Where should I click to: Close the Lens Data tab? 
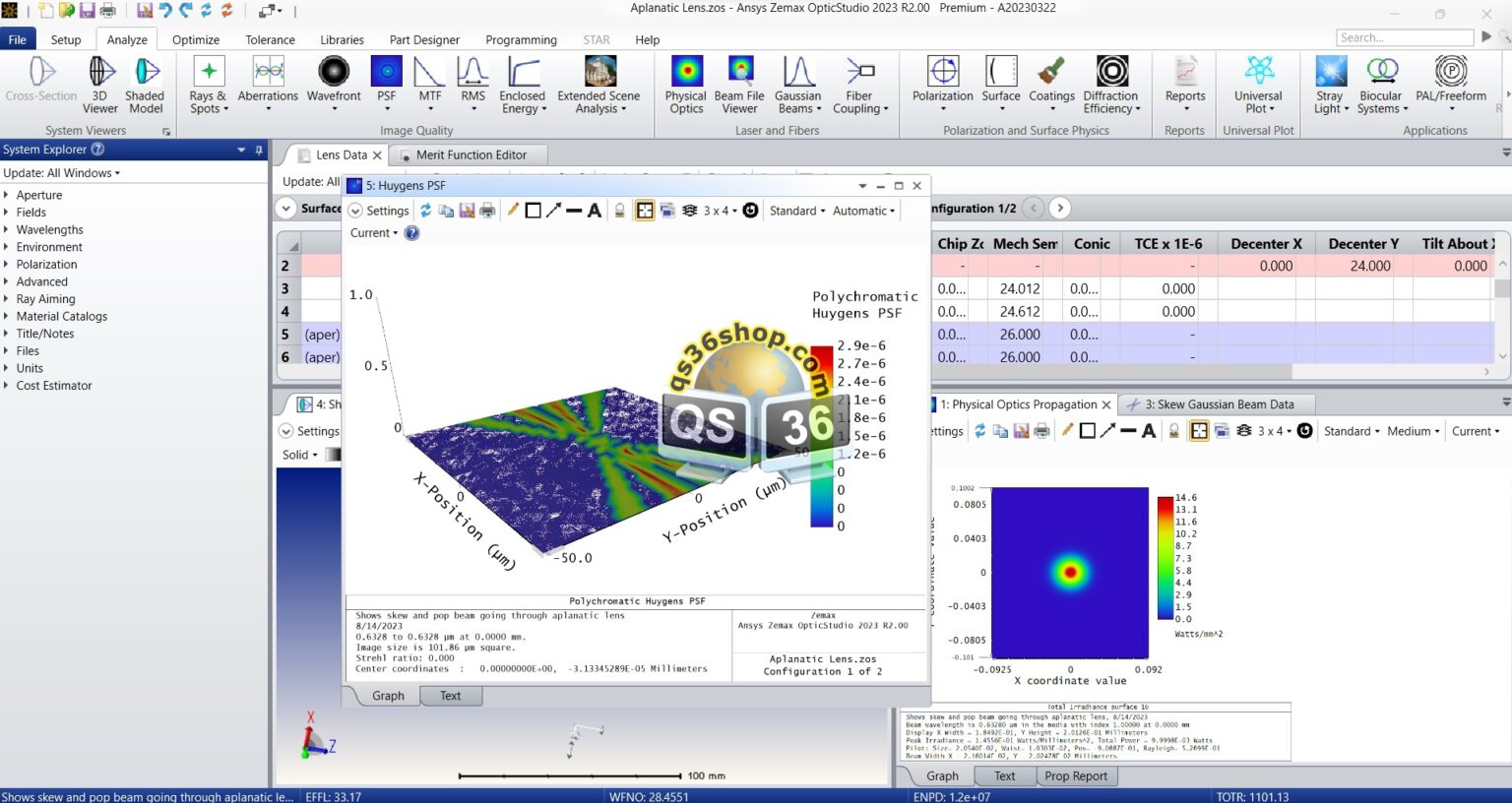(x=376, y=155)
